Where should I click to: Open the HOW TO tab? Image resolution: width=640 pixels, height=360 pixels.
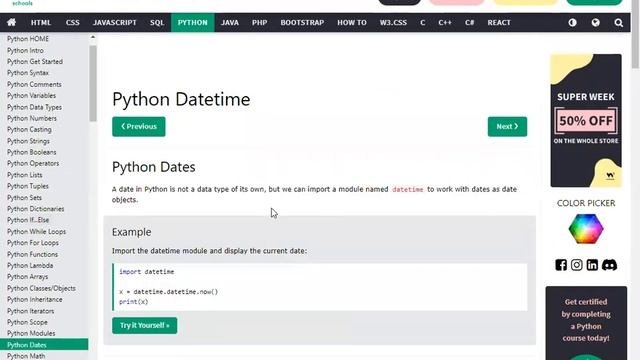352,22
